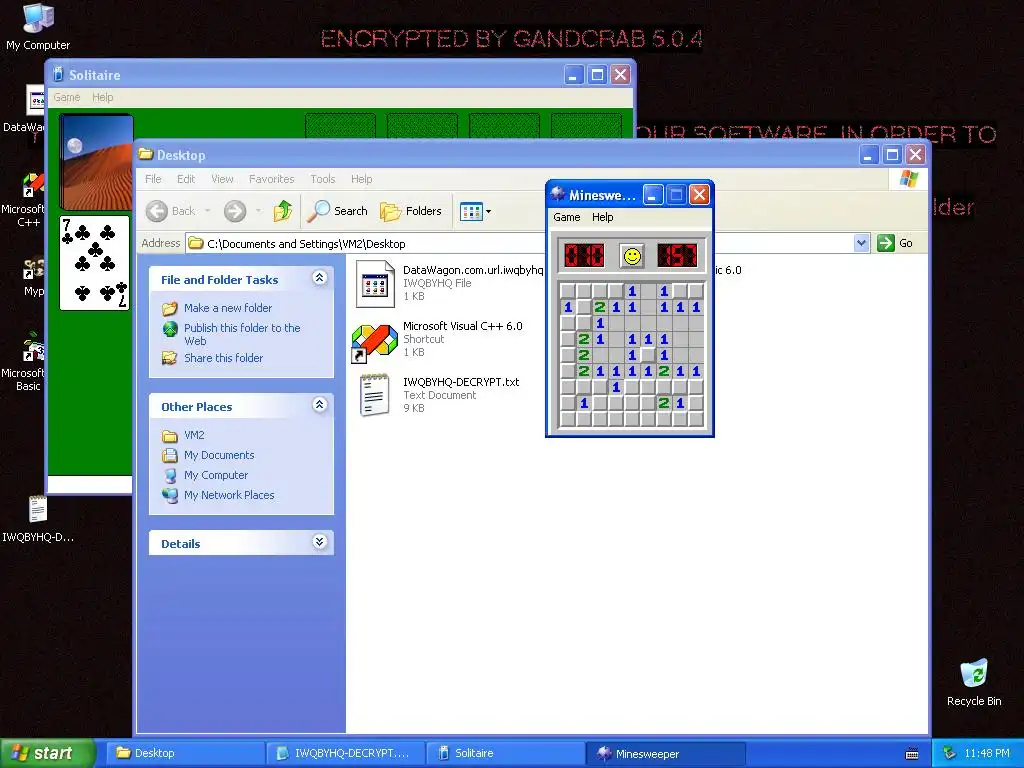Viewport: 1024px width, 768px height.
Task: Open the Address bar dropdown arrow
Action: click(861, 243)
